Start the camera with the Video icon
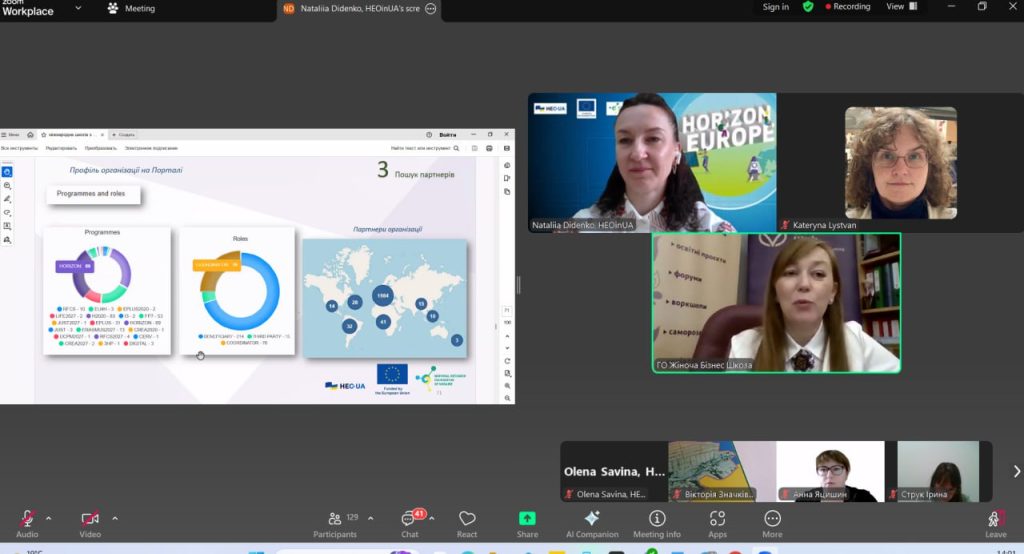This screenshot has height=554, width=1024. (90, 519)
